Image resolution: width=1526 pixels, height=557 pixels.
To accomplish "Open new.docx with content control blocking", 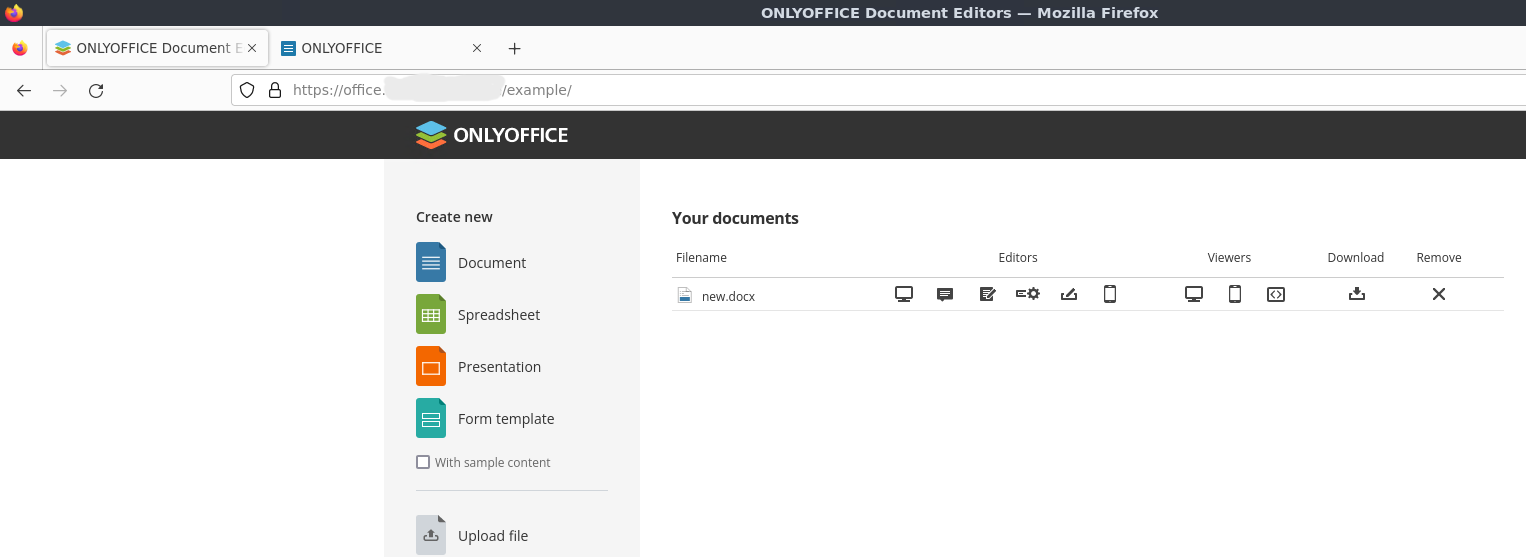I will 1028,294.
